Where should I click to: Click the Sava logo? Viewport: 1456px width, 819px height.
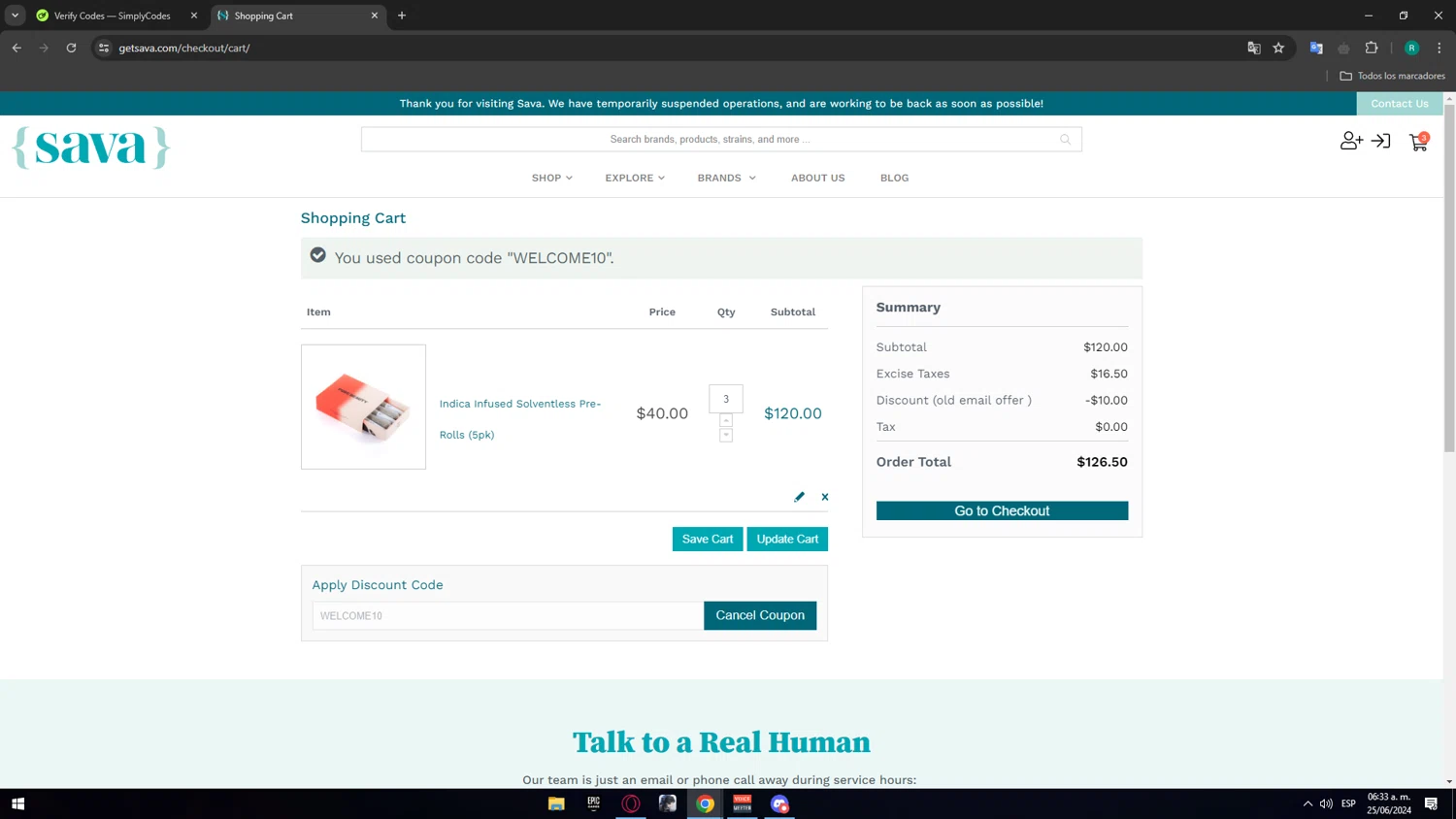click(x=91, y=147)
